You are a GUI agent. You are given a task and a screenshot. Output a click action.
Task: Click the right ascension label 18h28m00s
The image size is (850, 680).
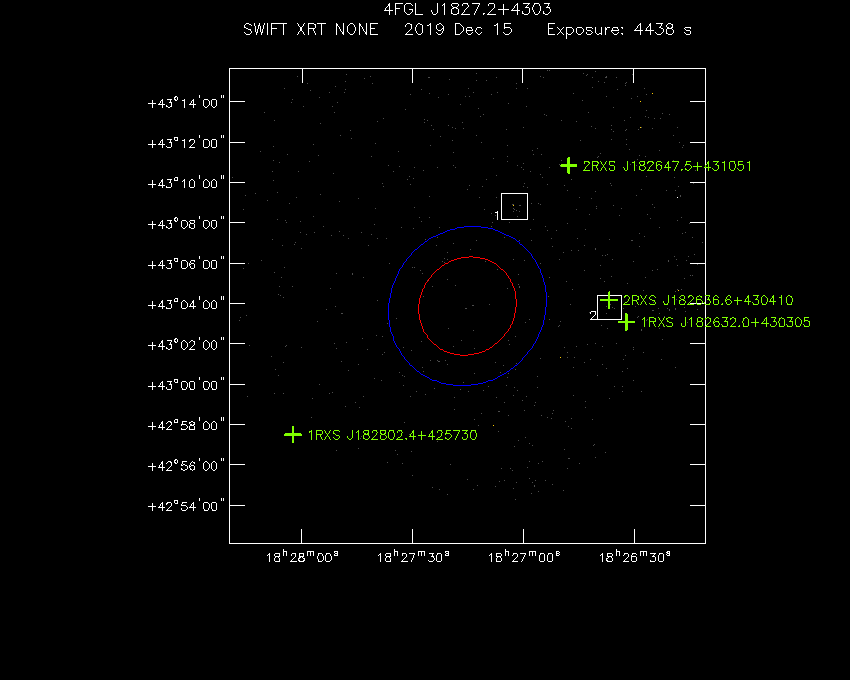coord(302,557)
